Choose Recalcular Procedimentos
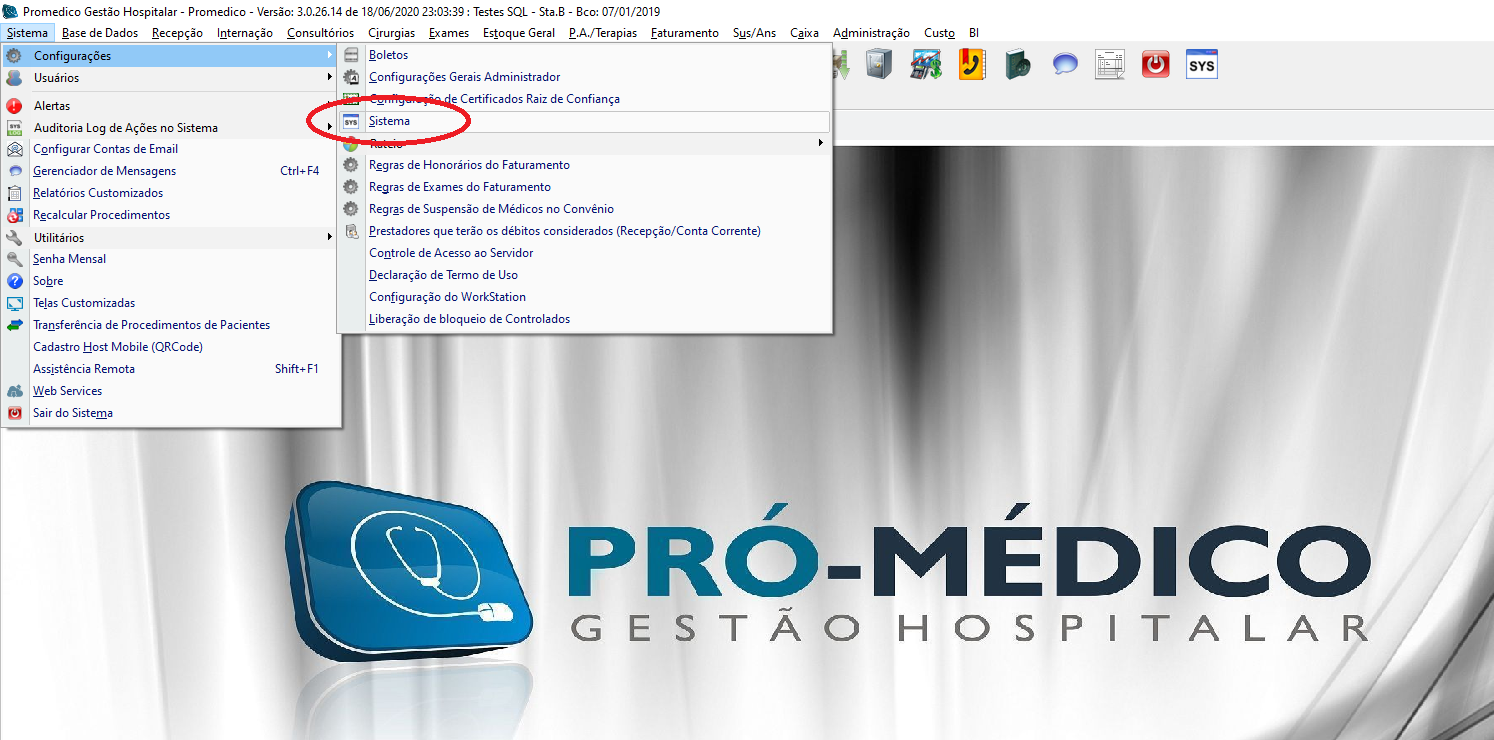This screenshot has width=1494, height=740. coord(170,215)
